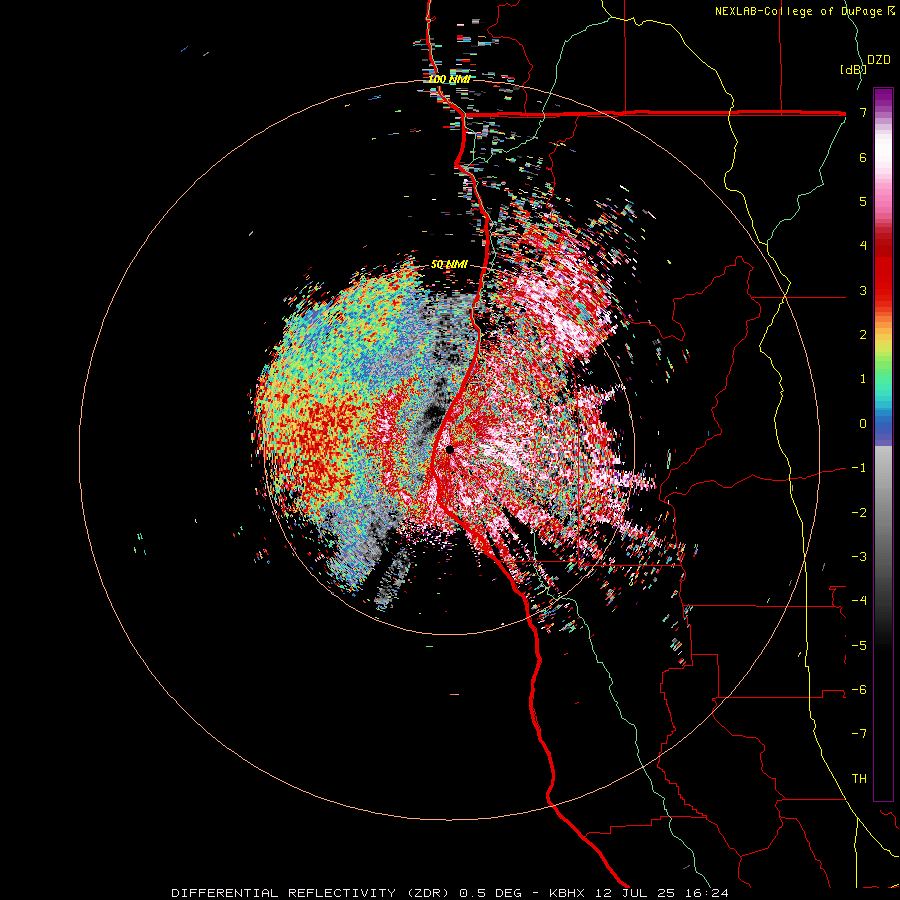
Task: Click the 1 value on the color scale
Action: (863, 379)
